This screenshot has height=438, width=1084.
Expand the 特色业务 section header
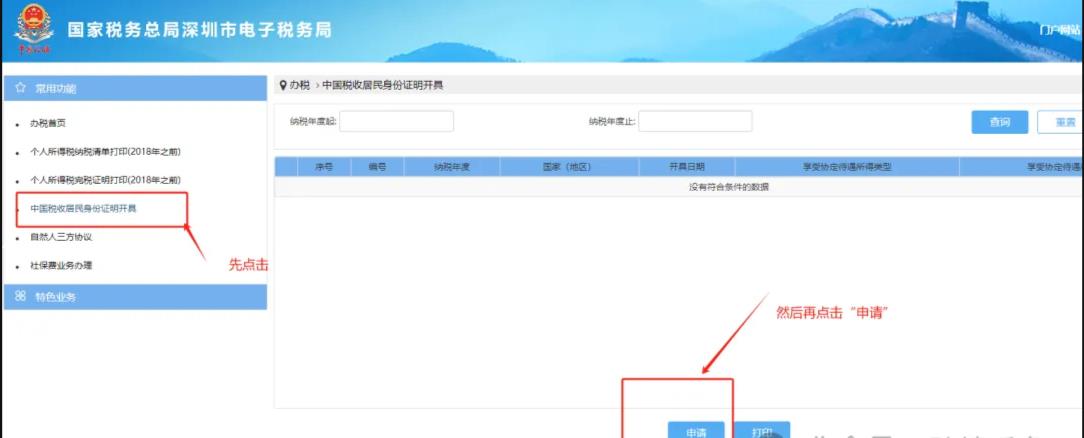pyautogui.click(x=135, y=297)
